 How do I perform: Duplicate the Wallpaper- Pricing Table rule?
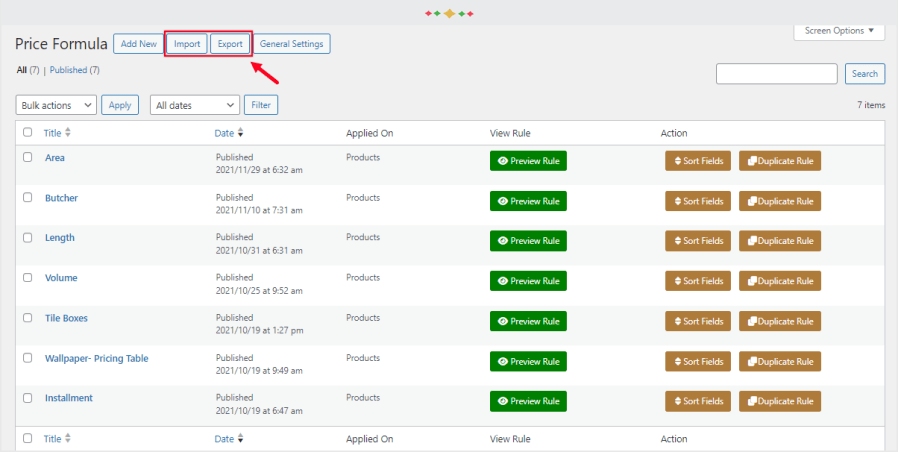coord(779,361)
